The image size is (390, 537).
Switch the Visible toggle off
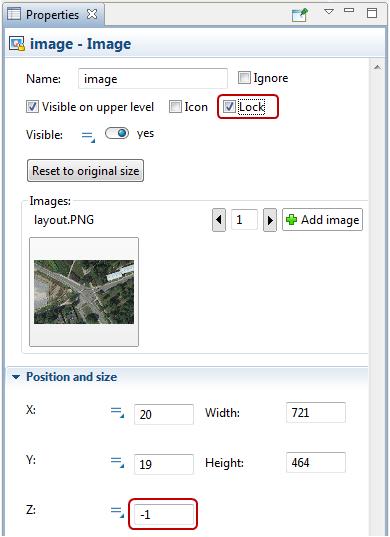pos(117,133)
